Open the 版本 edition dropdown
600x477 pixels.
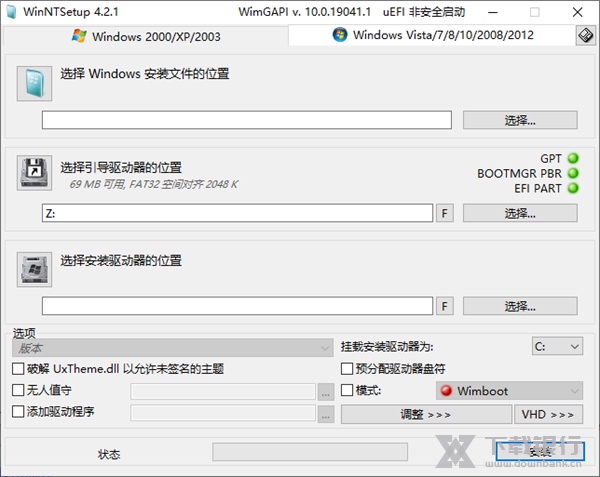pos(172,347)
